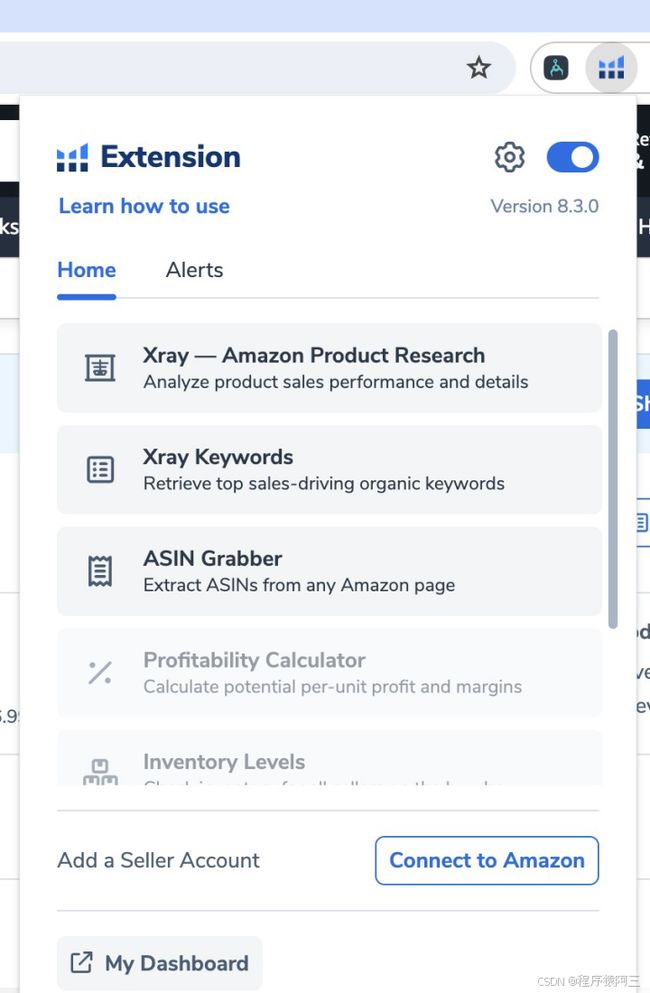The image size is (650, 993).
Task: Open Profitability Calculator tool
Action: pos(329,673)
